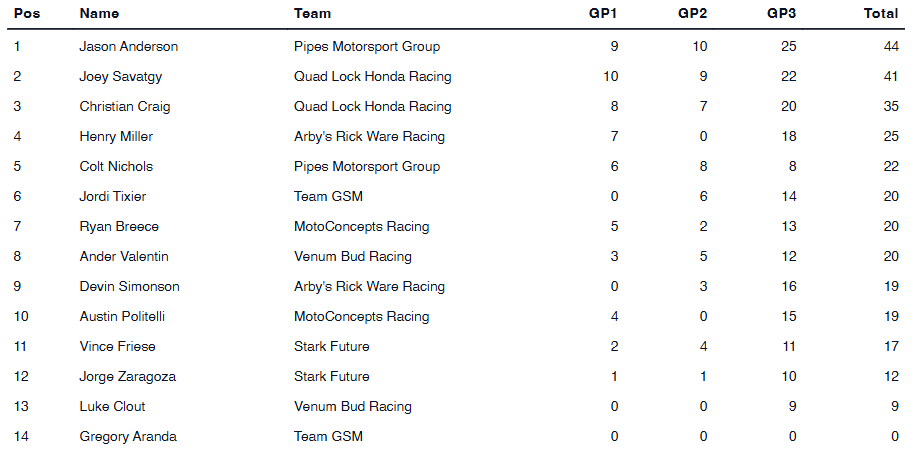Viewport: 916px width, 458px height.
Task: Sort by the Name column header
Action: pyautogui.click(x=99, y=14)
